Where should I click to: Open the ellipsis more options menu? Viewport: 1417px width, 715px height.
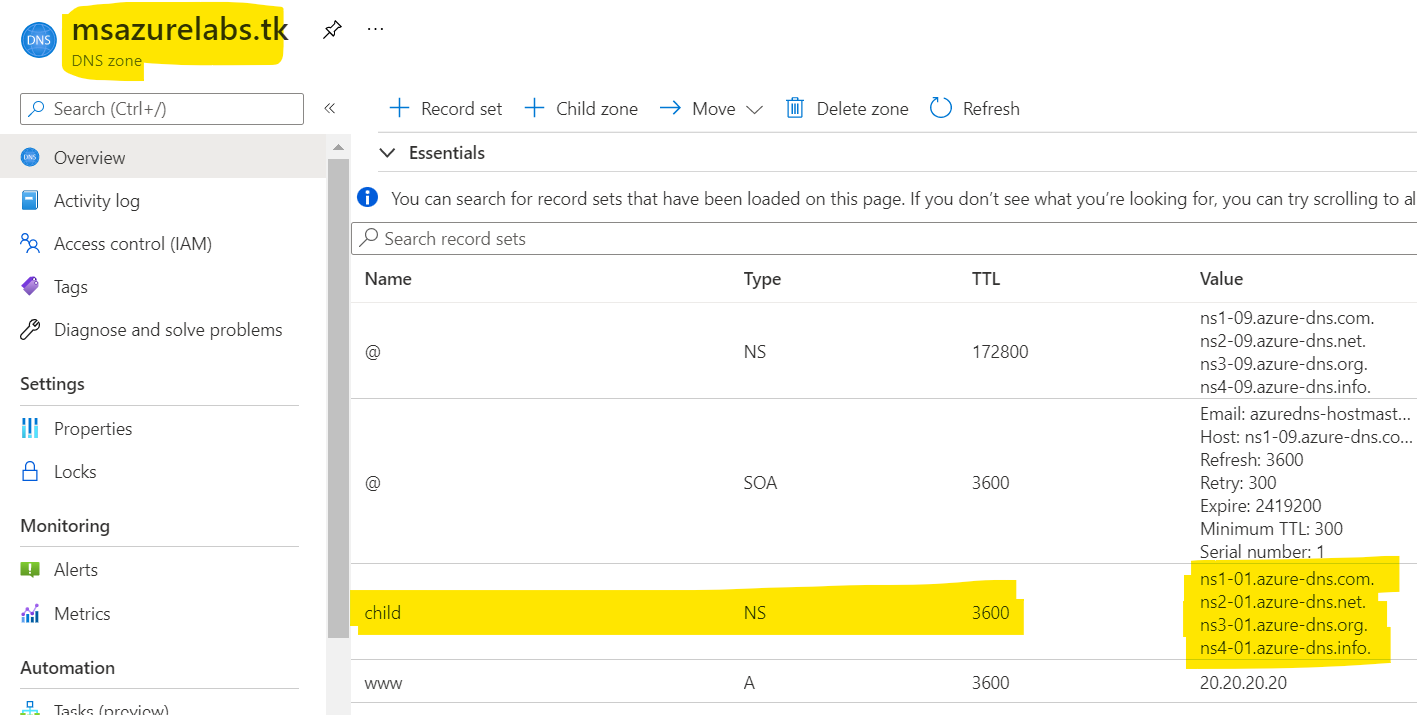375,29
